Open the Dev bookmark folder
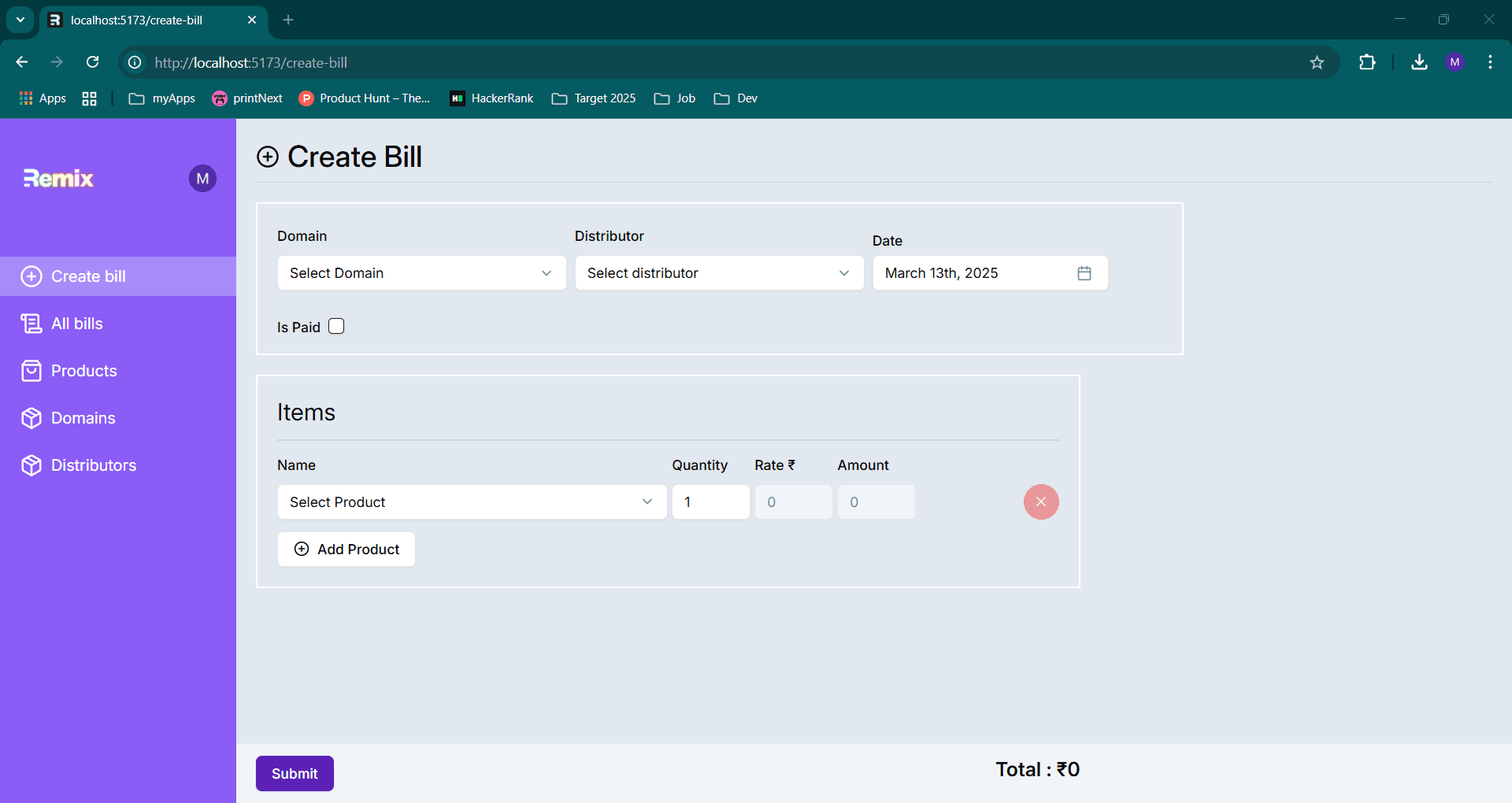Screen dimensions: 1512x803 [736, 98]
